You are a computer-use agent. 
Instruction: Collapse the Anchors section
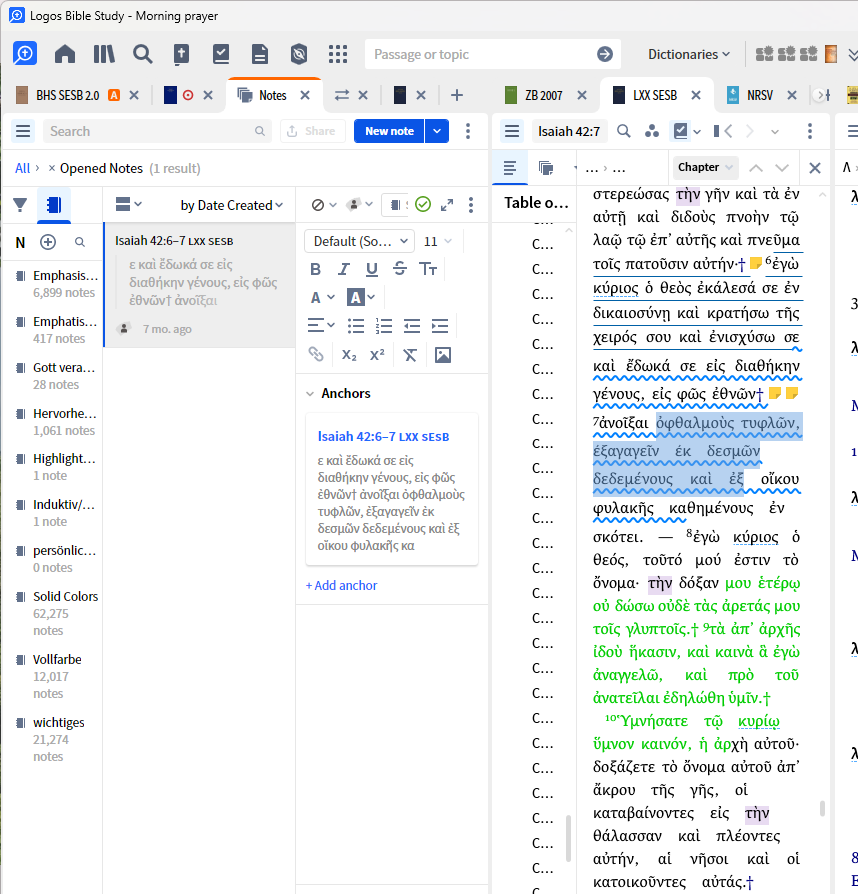tap(310, 393)
